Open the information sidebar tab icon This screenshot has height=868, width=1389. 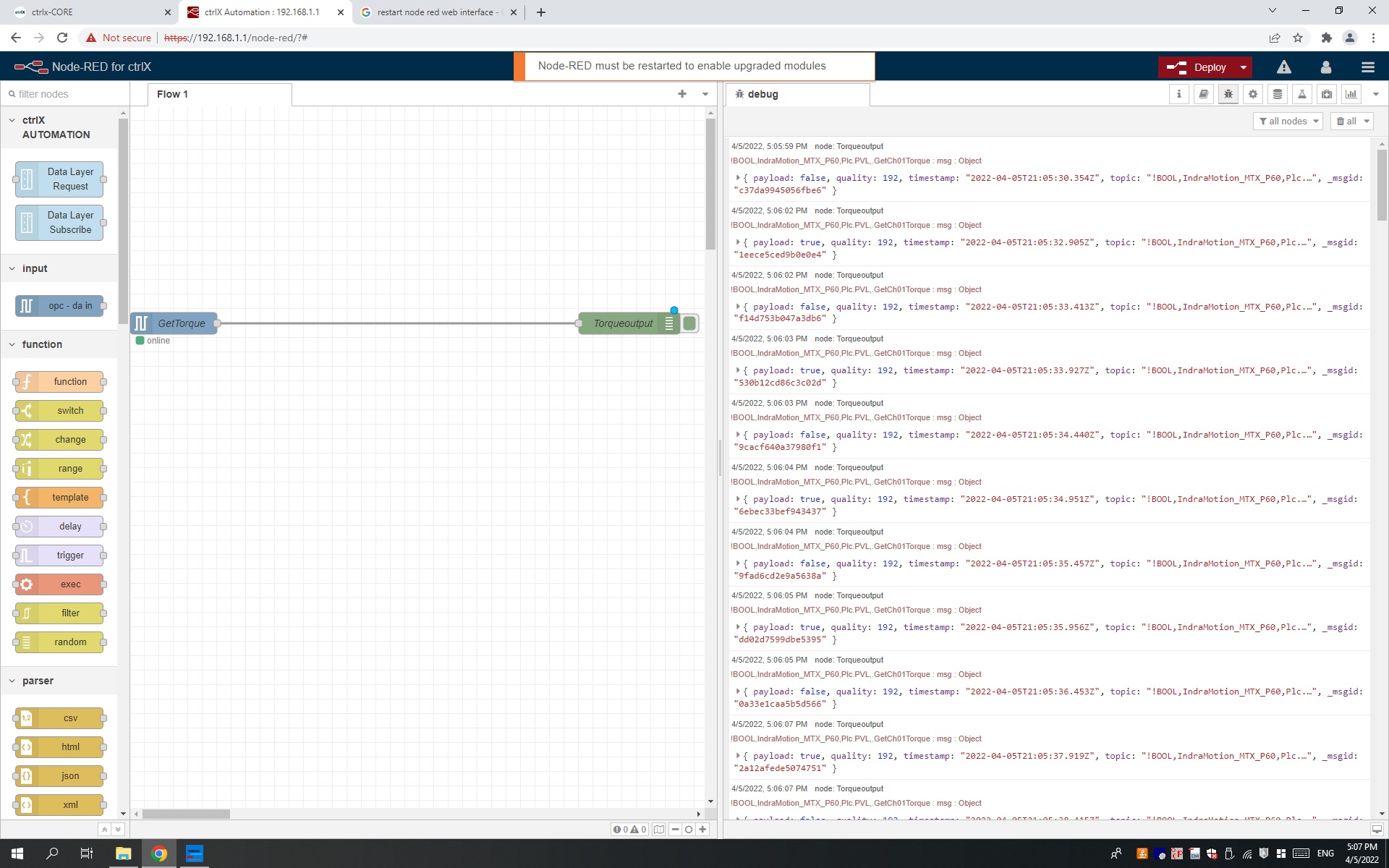(x=1178, y=94)
